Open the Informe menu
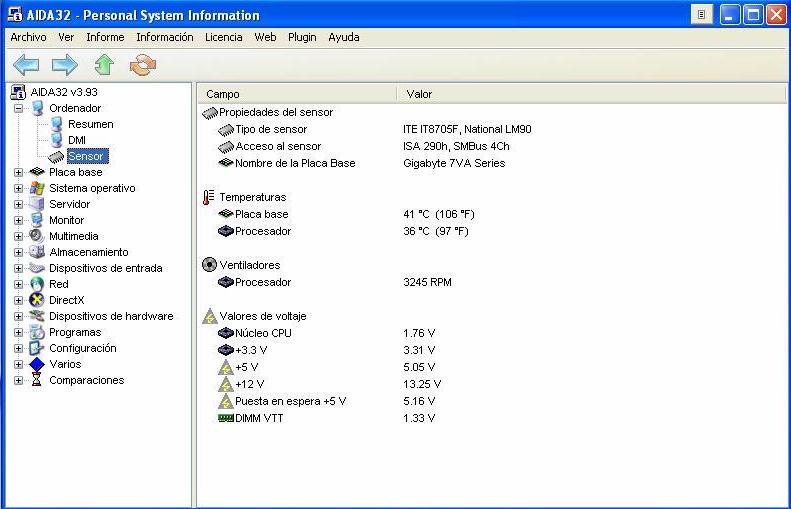This screenshot has height=509, width=791. (105, 37)
